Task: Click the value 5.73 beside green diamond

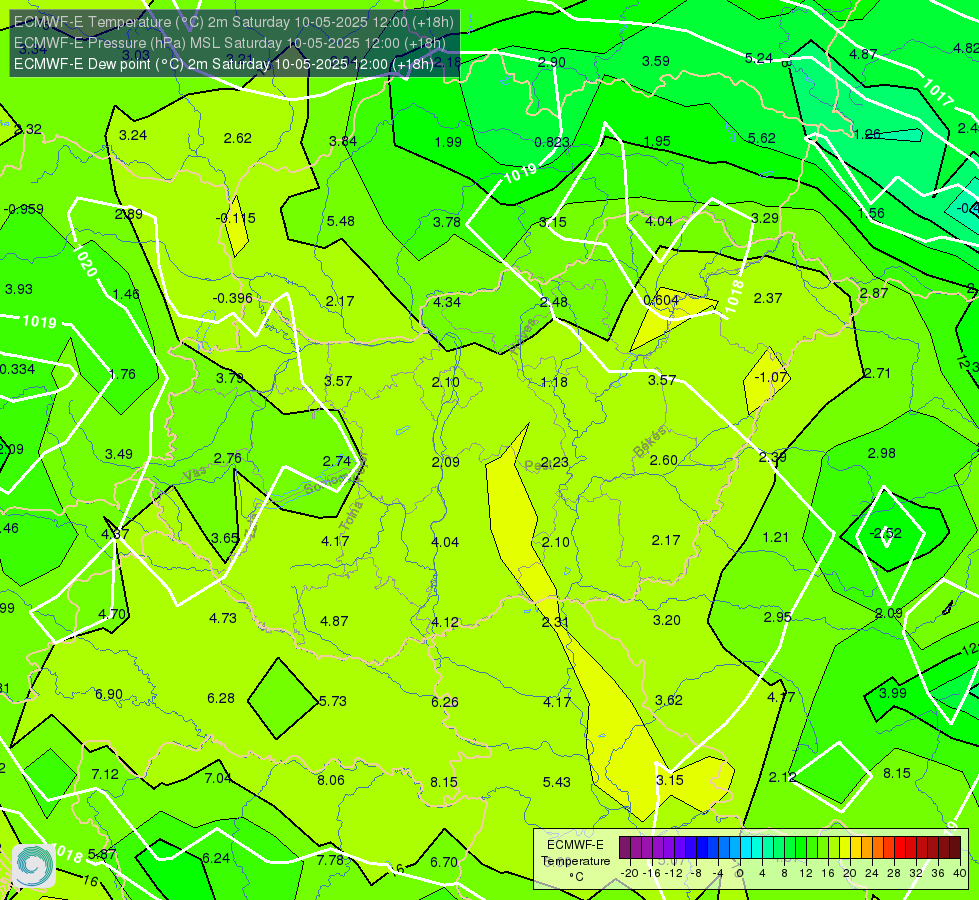Action: point(332,701)
